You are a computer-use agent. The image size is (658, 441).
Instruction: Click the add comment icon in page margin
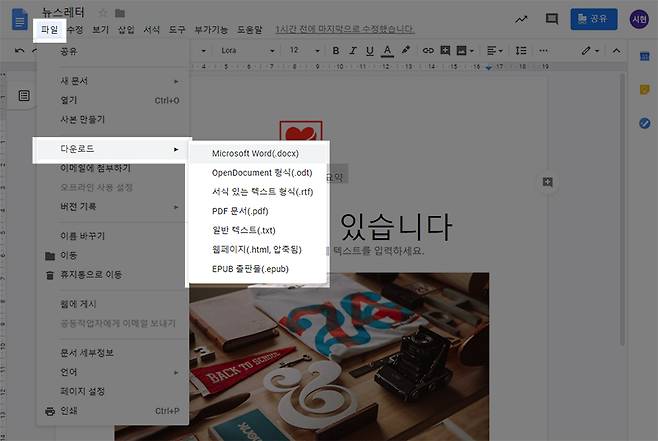548,182
